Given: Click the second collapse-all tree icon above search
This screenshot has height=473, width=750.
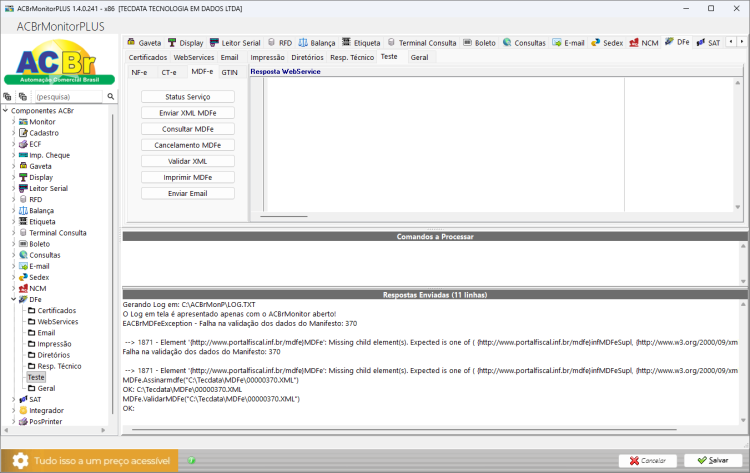Looking at the screenshot, I should (22, 97).
